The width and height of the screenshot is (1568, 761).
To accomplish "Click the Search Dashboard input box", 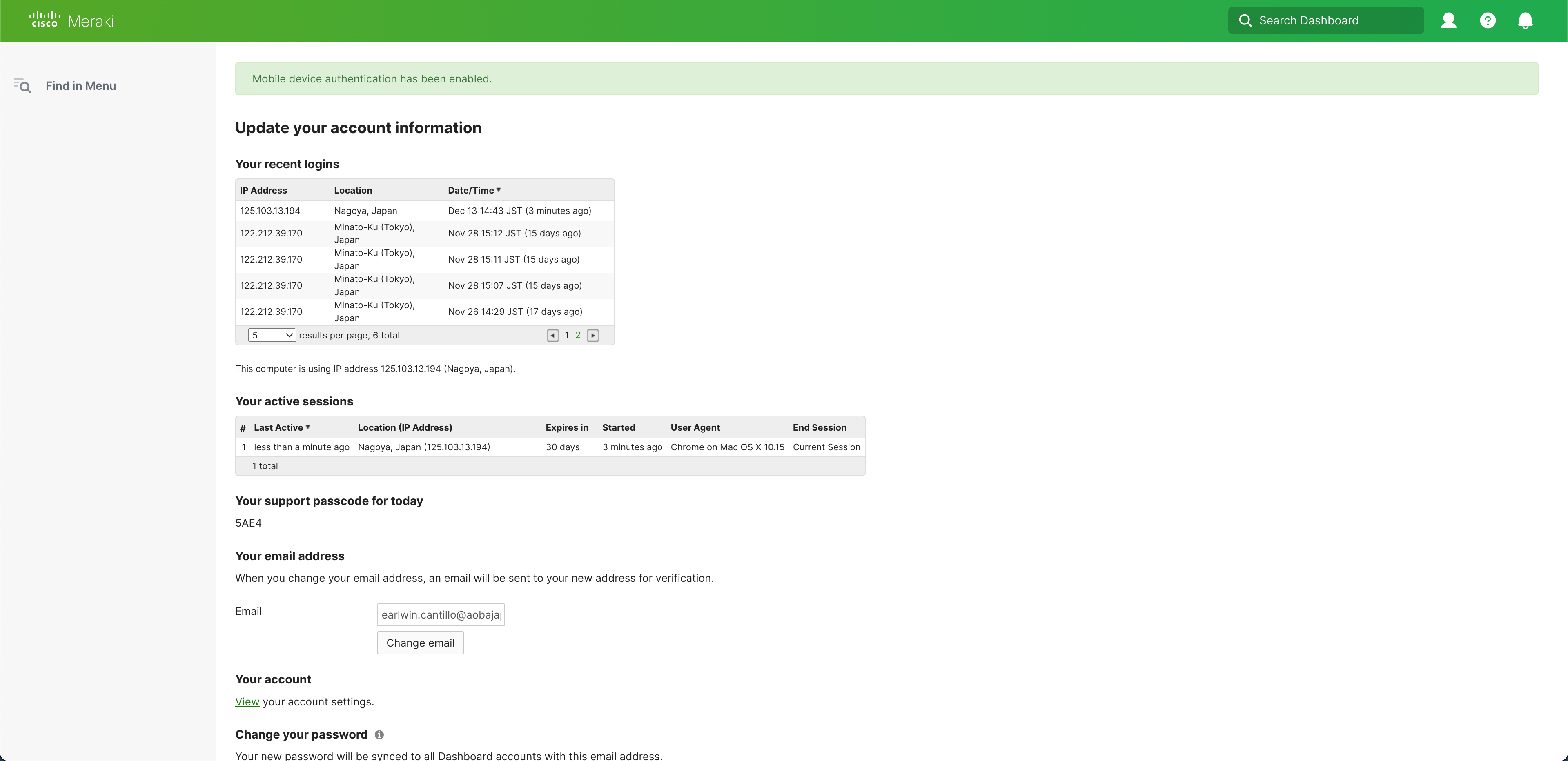I will pos(1327,20).
